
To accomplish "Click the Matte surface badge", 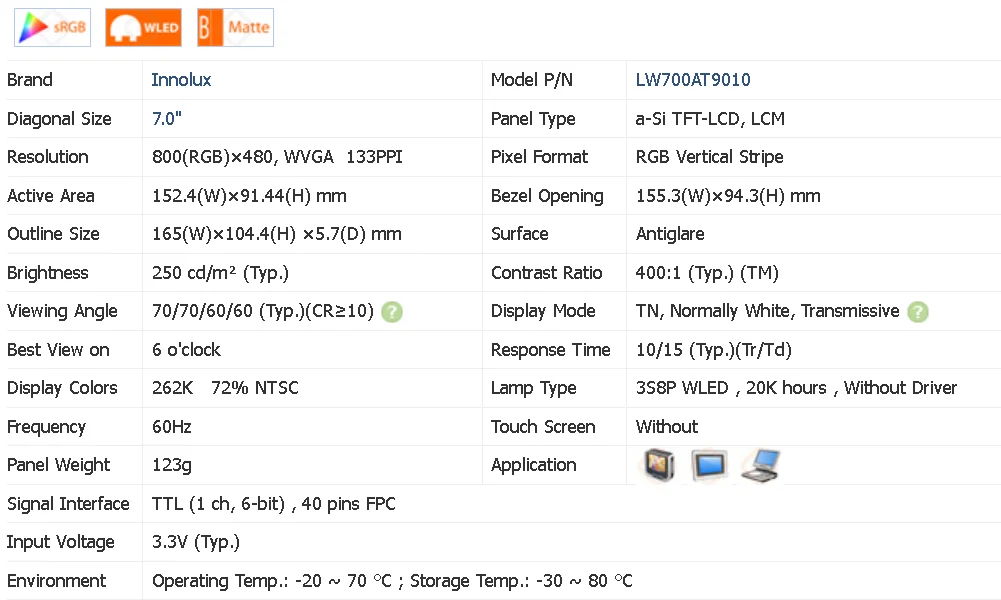I will tap(236, 27).
